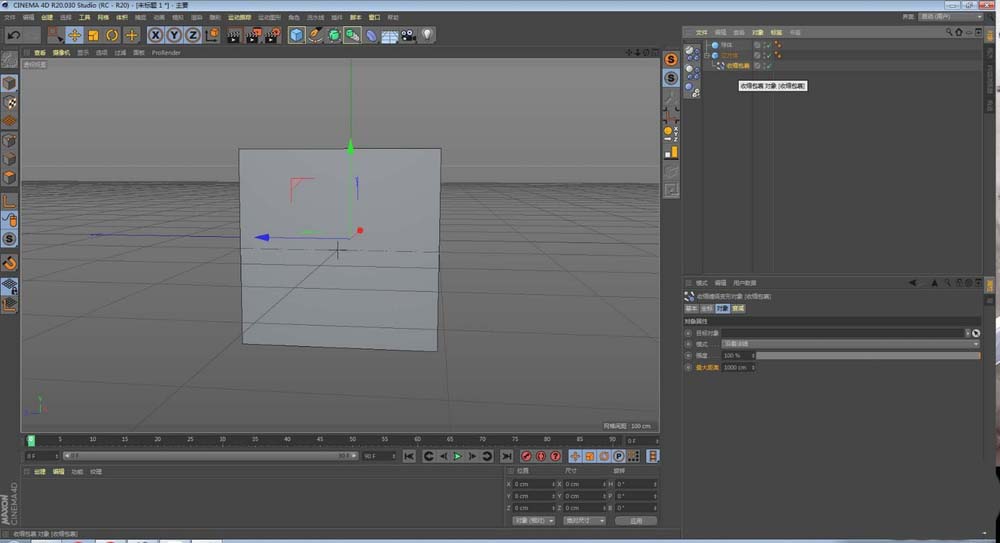
Task: Click the Undo arrow in the toolbar
Action: [x=13, y=35]
